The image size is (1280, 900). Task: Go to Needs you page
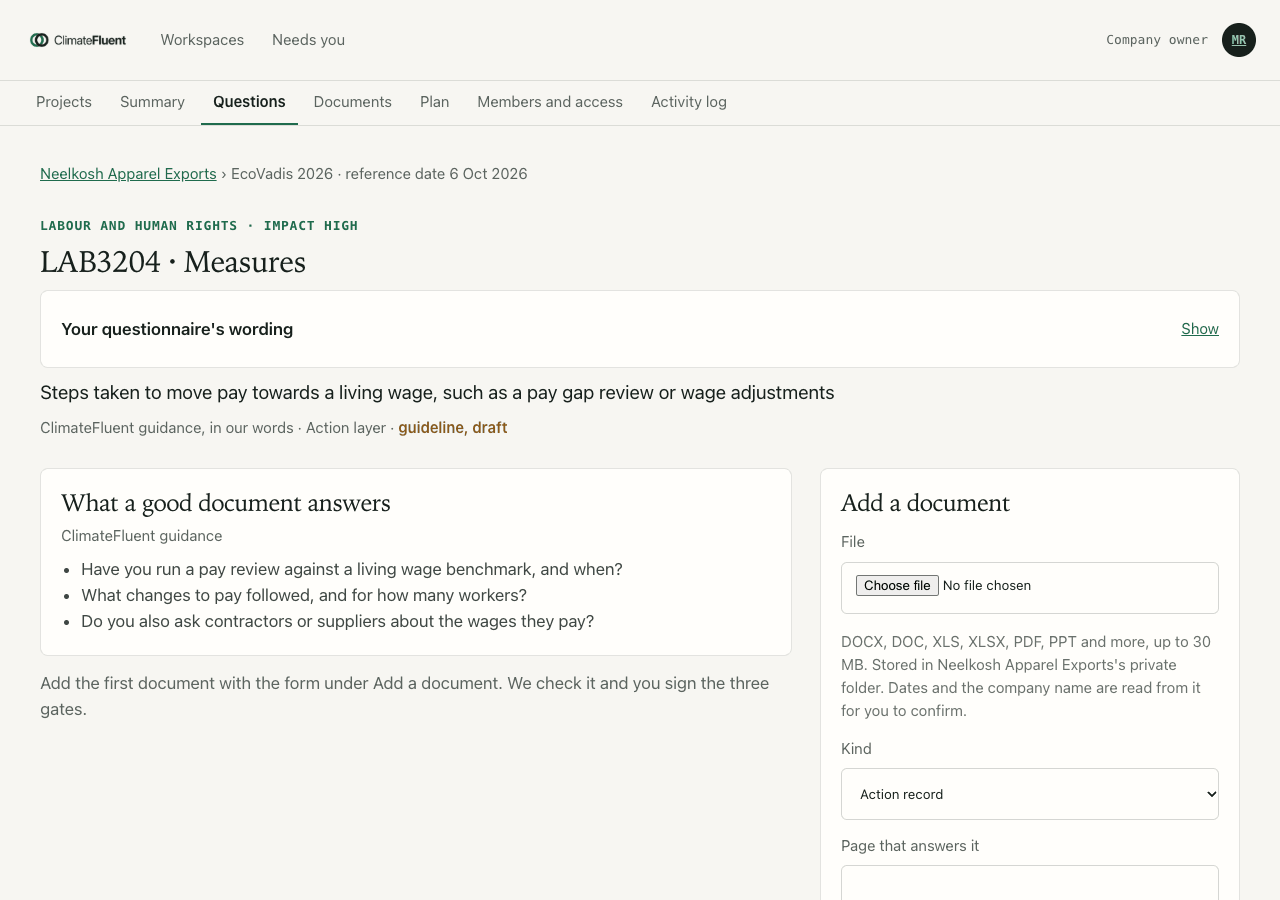308,40
